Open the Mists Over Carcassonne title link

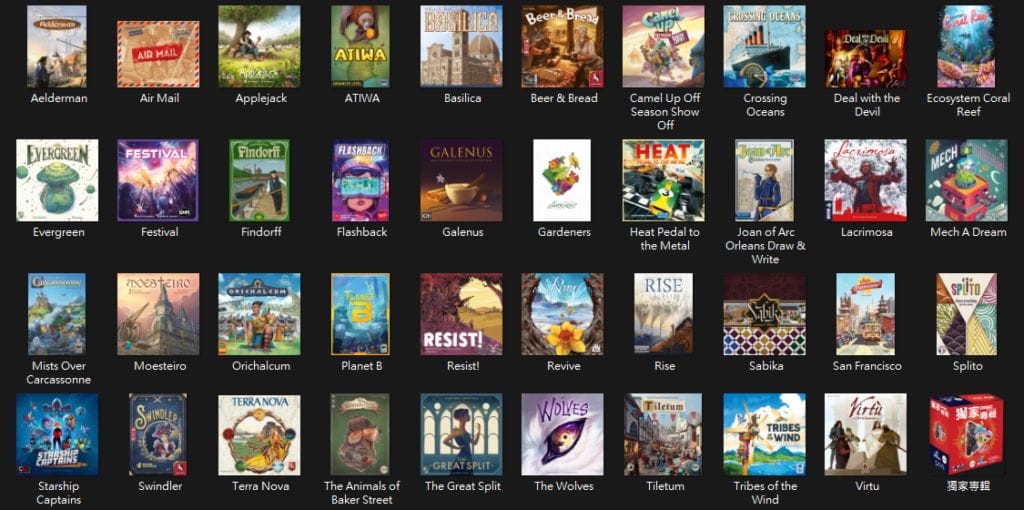click(x=60, y=373)
